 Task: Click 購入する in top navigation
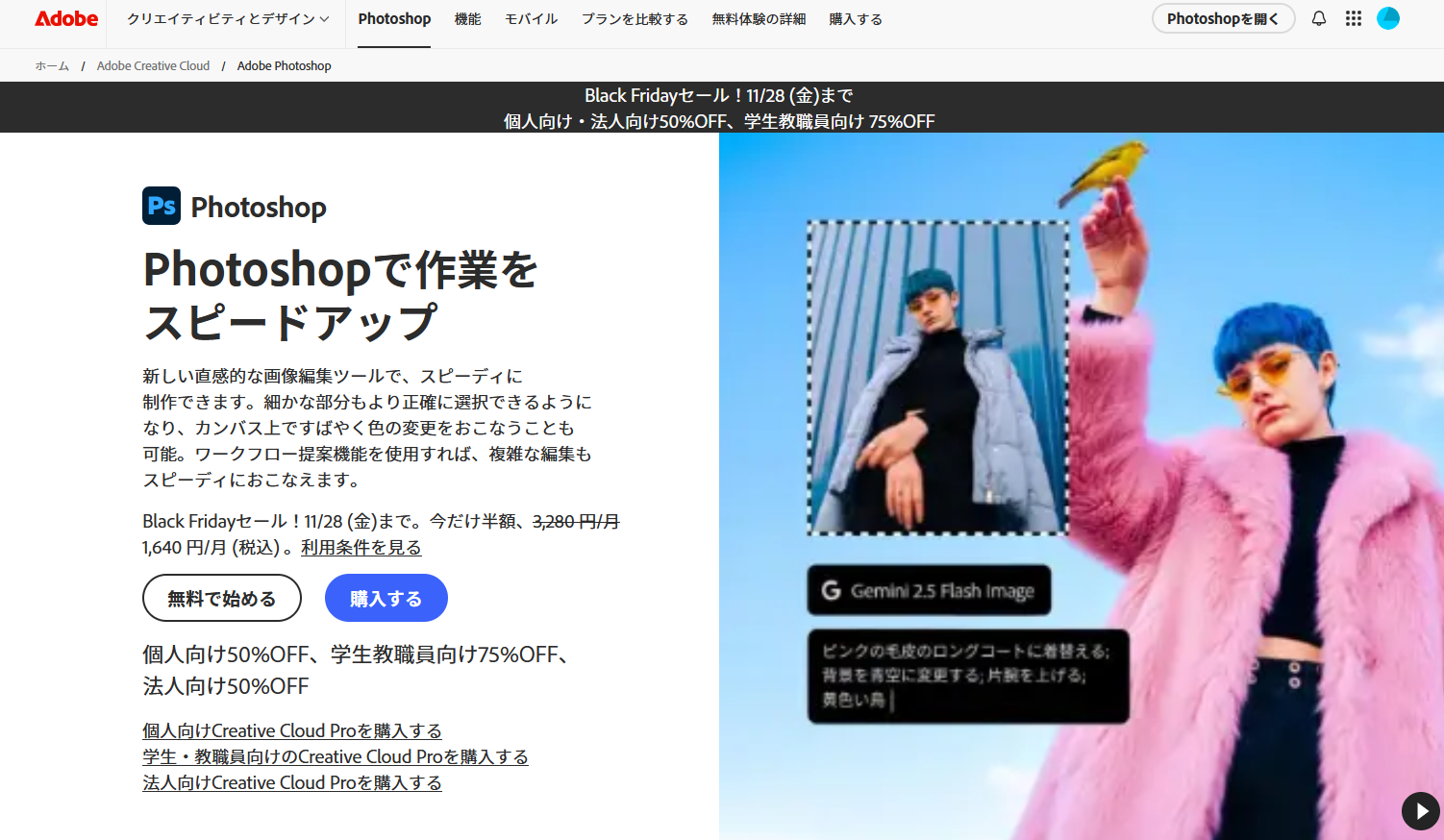(856, 19)
